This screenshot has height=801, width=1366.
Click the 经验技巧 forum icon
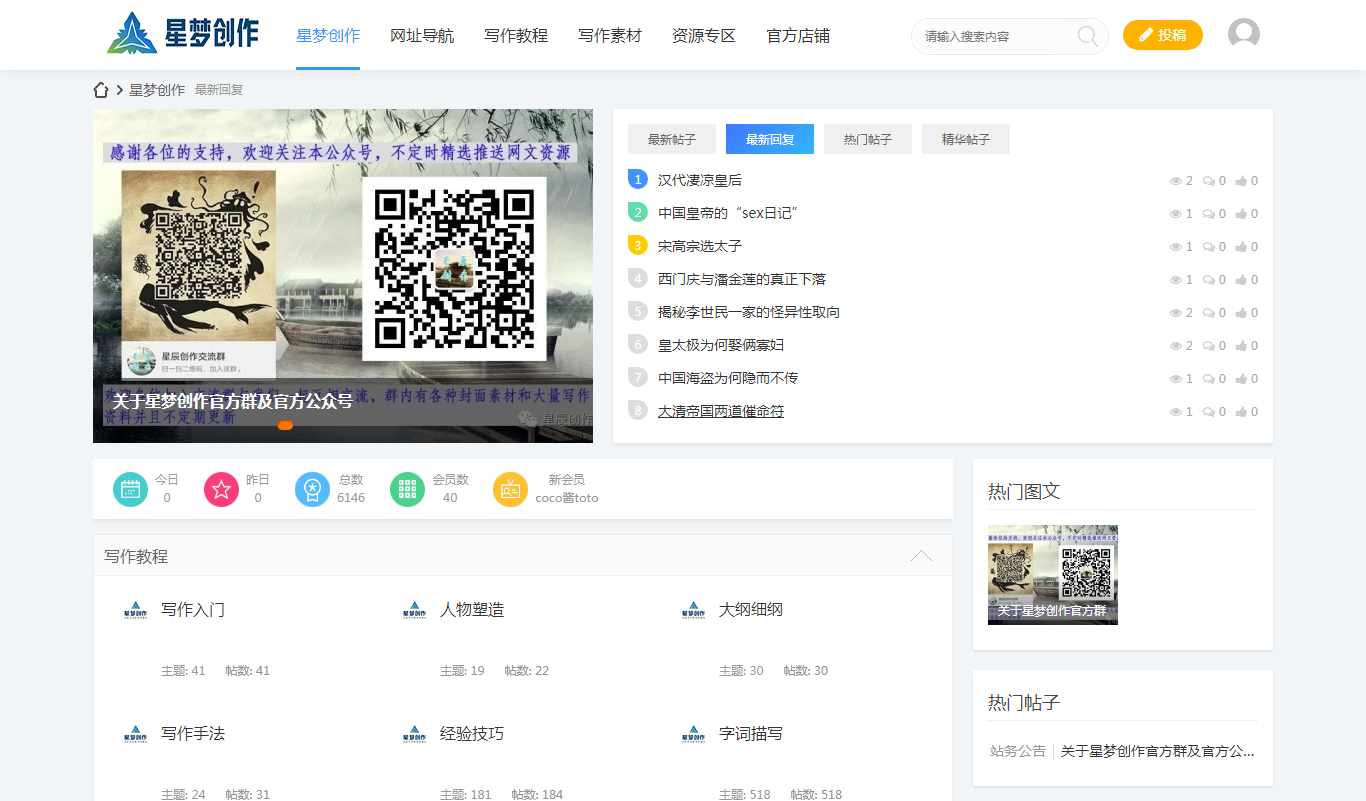[414, 735]
